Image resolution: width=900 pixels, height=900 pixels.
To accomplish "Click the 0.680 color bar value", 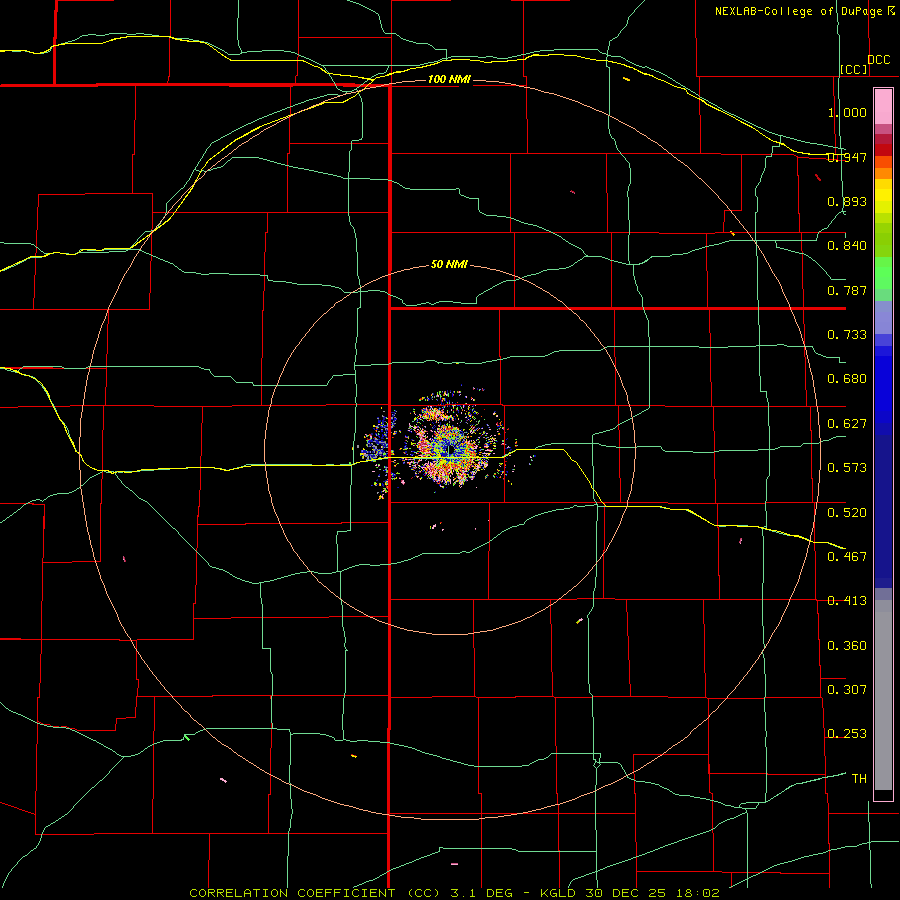I will [x=847, y=379].
